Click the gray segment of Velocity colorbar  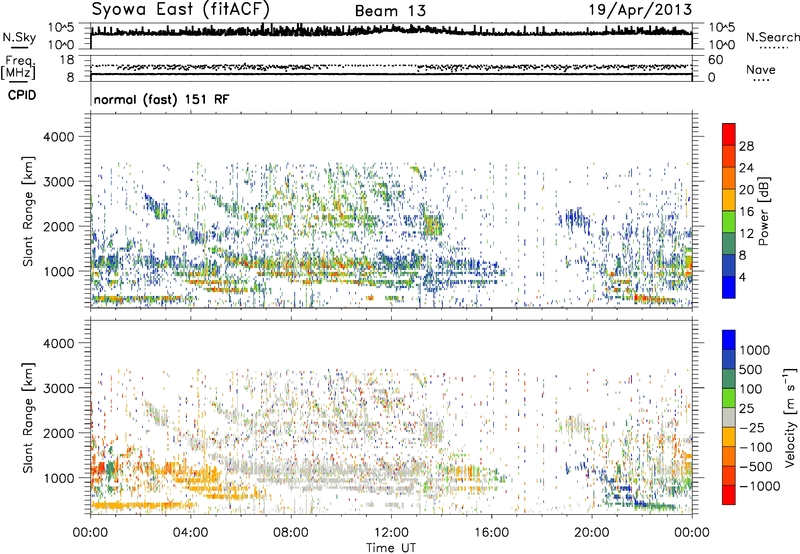pos(729,417)
